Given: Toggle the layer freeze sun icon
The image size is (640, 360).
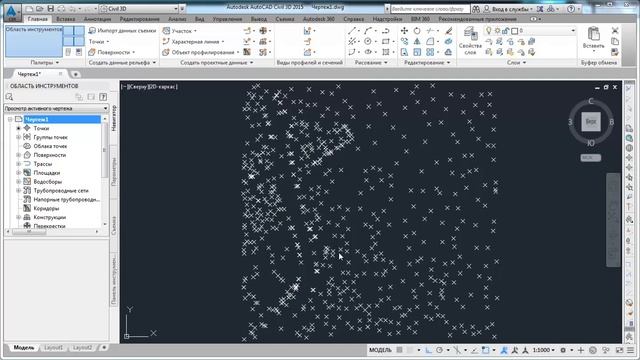Looking at the screenshot, I should point(497,31).
